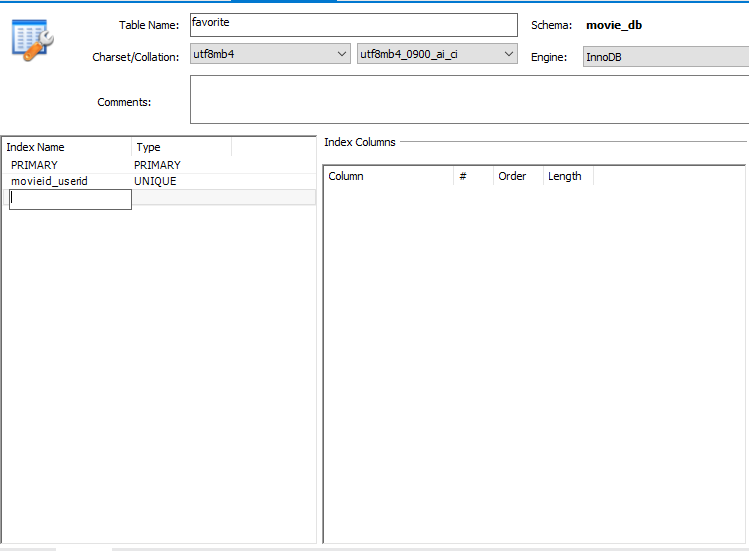Open the InnoDB engine dropdown
The image size is (749, 551).
coord(665,57)
